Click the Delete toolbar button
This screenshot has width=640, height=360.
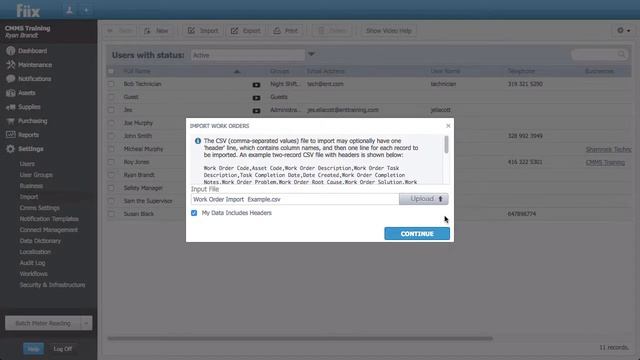coord(332,31)
